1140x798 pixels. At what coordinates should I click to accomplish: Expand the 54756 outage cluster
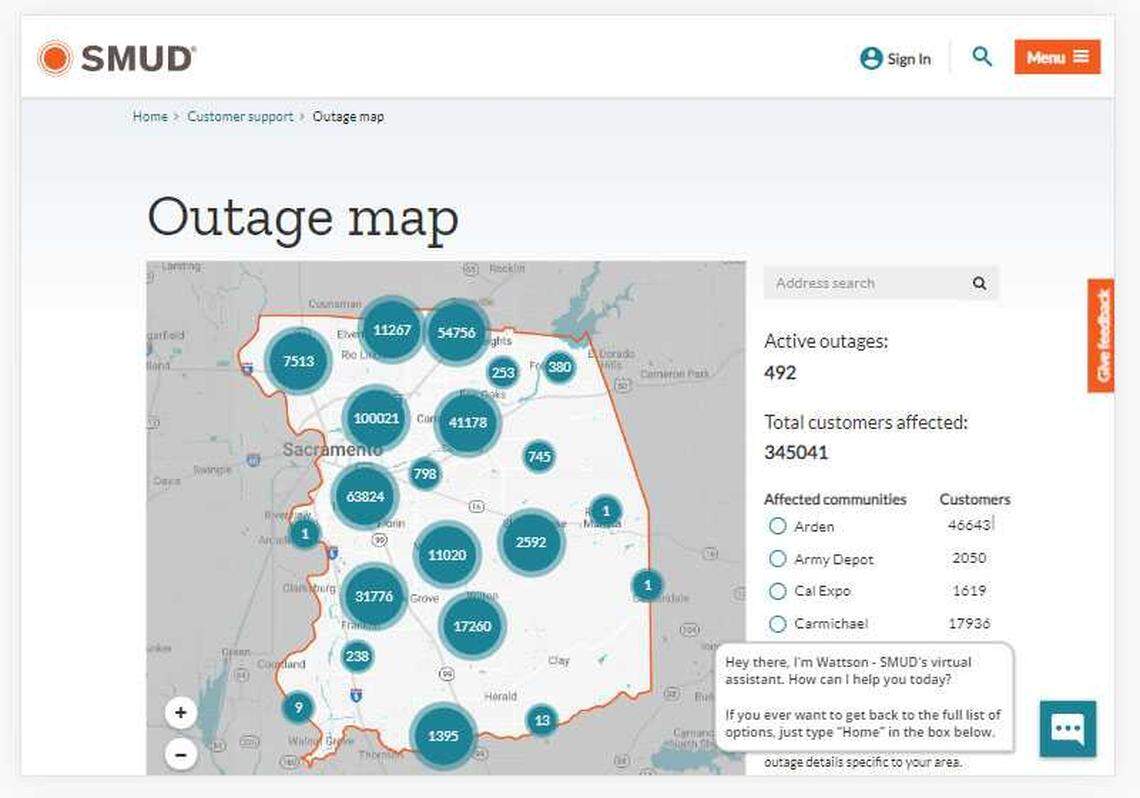(x=456, y=331)
